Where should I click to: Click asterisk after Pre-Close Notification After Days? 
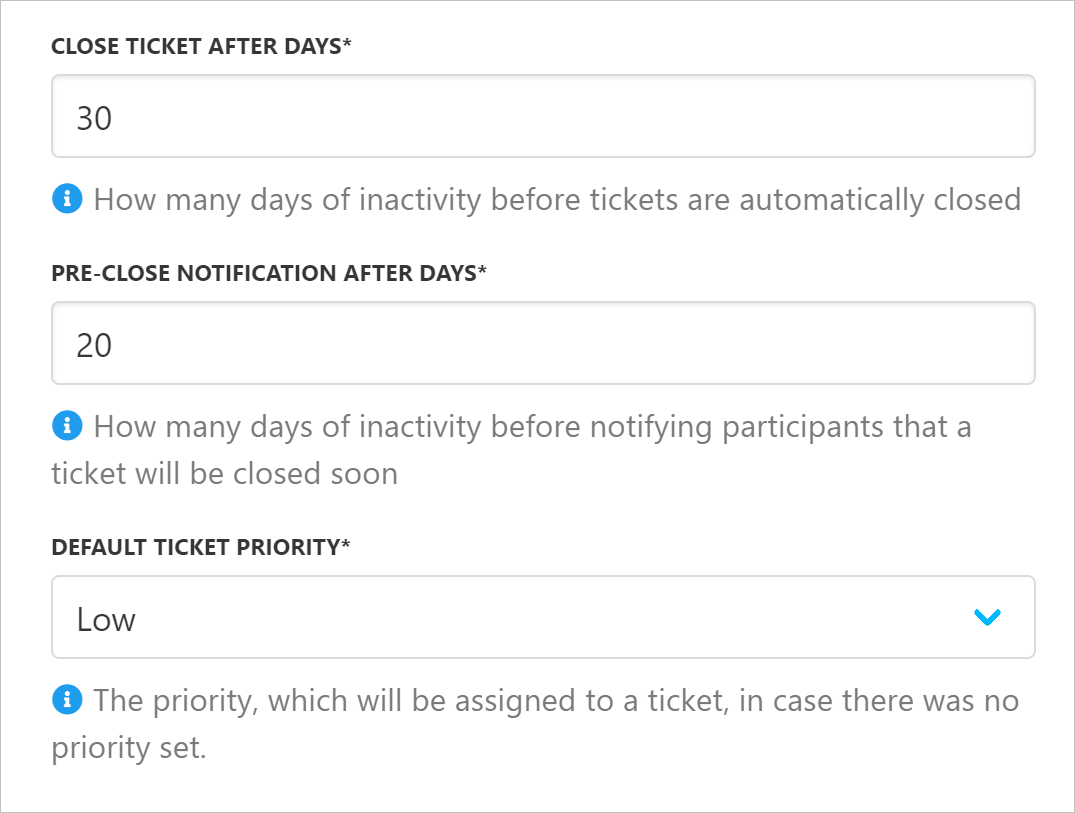482,273
